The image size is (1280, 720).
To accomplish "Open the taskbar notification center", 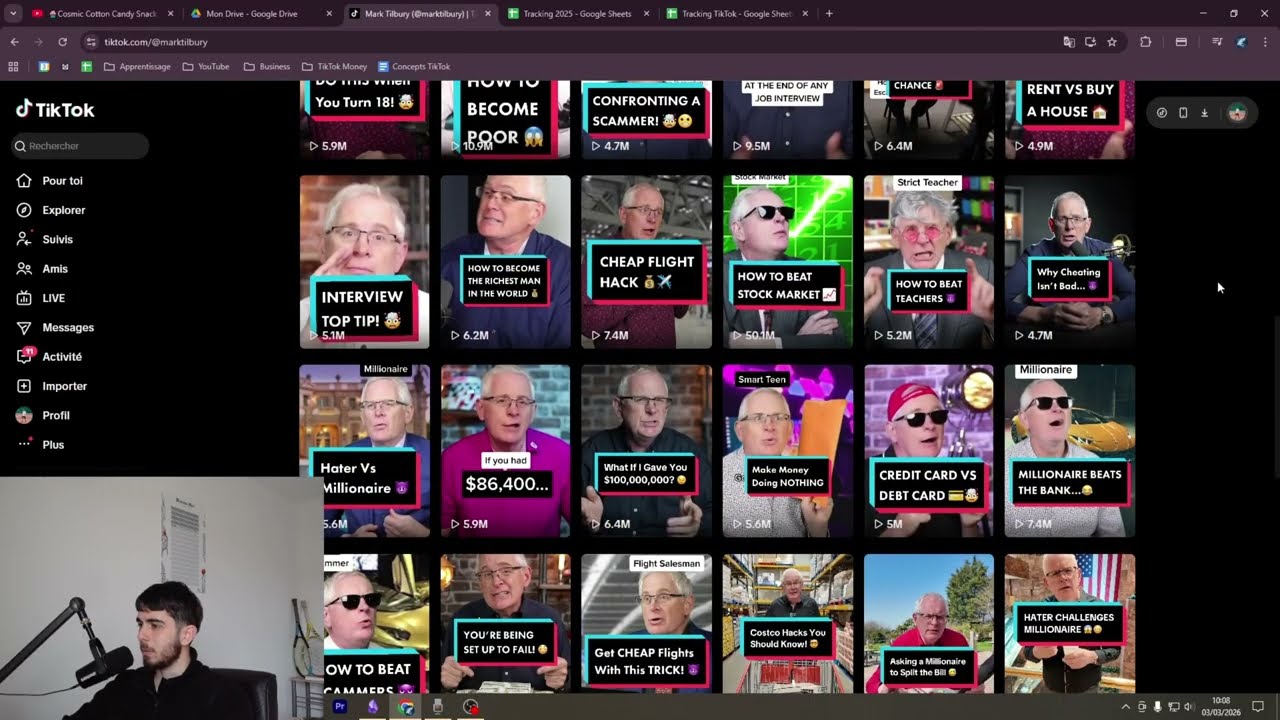I will pyautogui.click(x=1258, y=706).
